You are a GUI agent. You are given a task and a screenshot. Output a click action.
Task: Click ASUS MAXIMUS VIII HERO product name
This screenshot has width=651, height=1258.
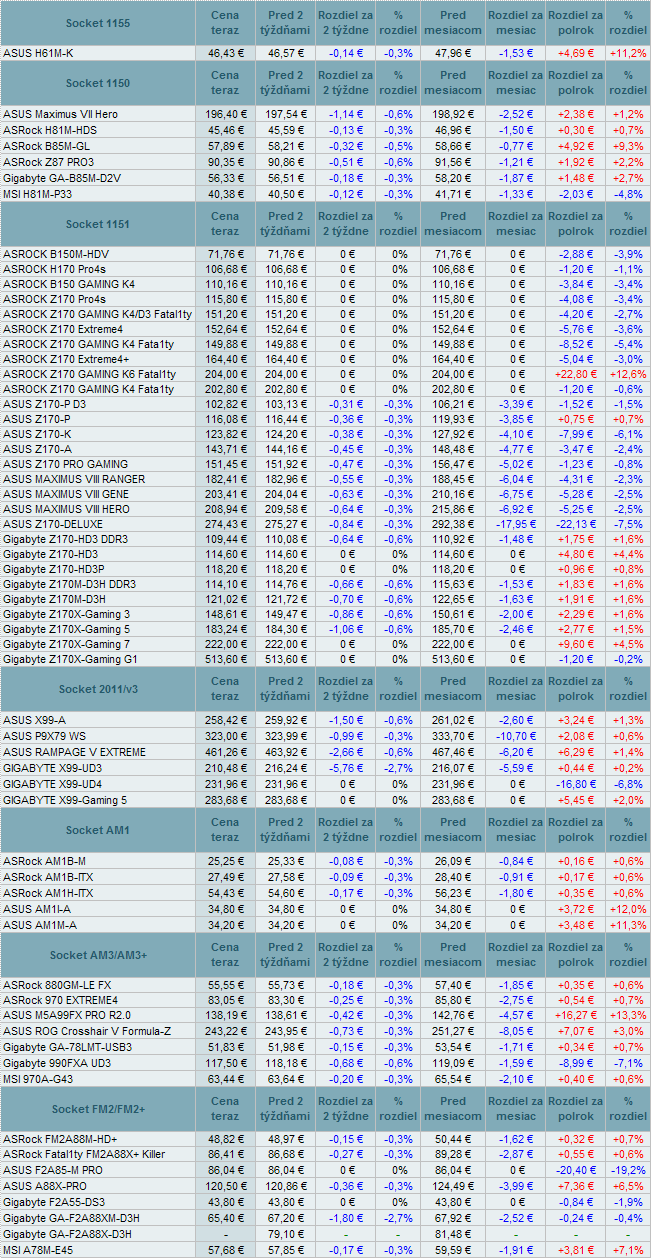(66, 509)
